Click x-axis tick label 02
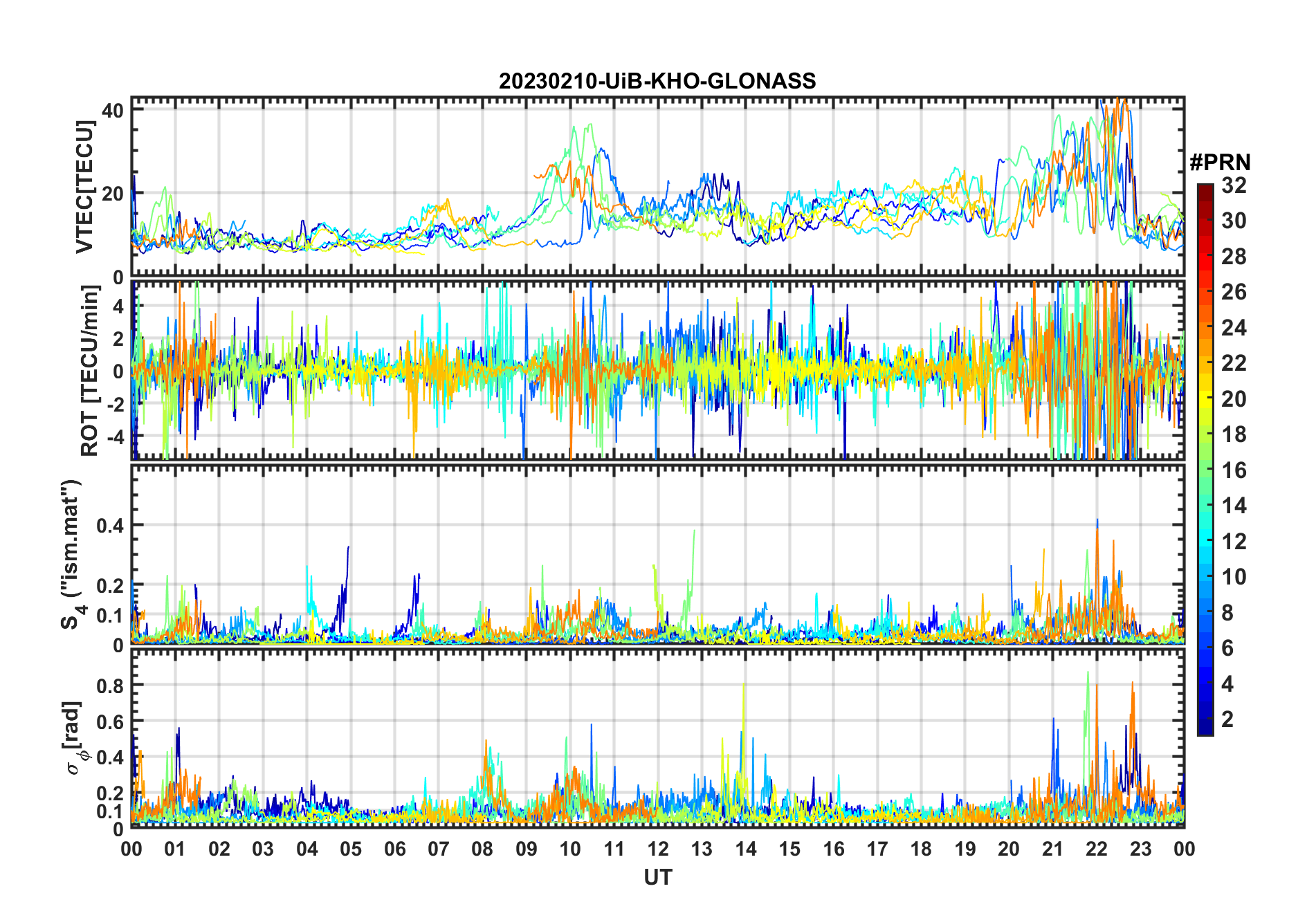This screenshot has width=1316, height=920. [x=219, y=849]
